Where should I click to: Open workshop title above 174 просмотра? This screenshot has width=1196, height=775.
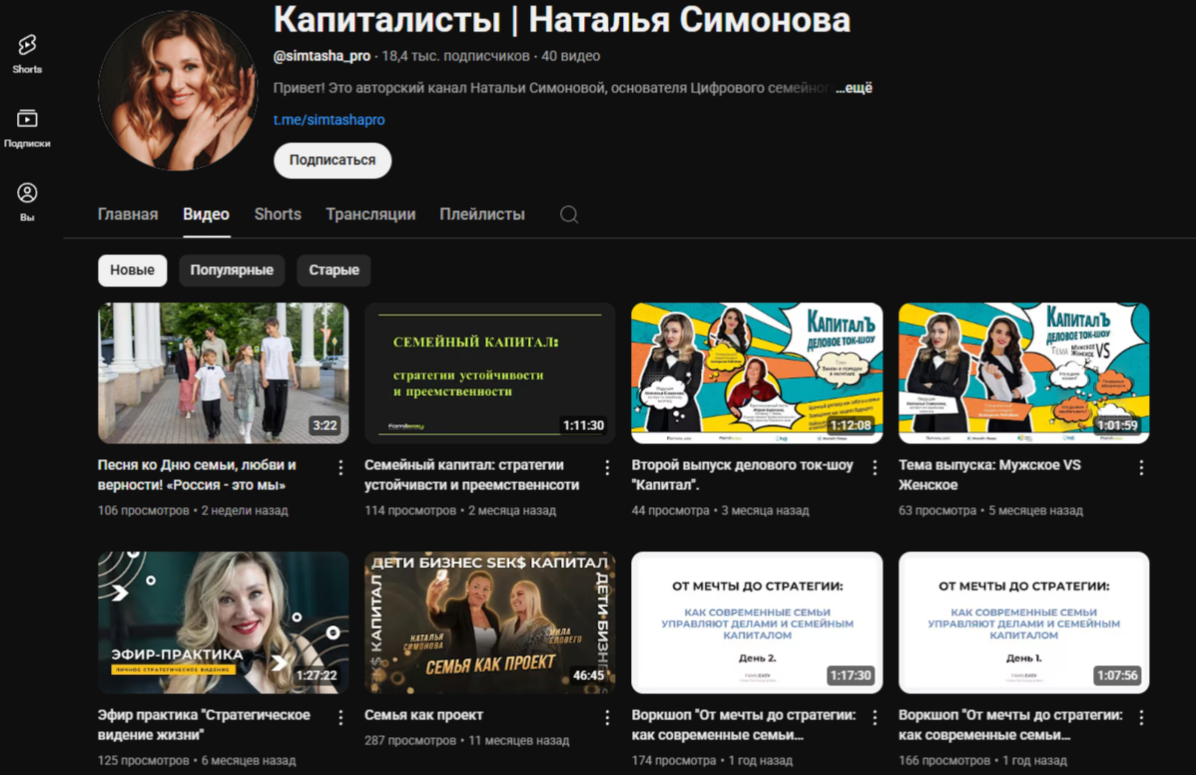(x=744, y=725)
